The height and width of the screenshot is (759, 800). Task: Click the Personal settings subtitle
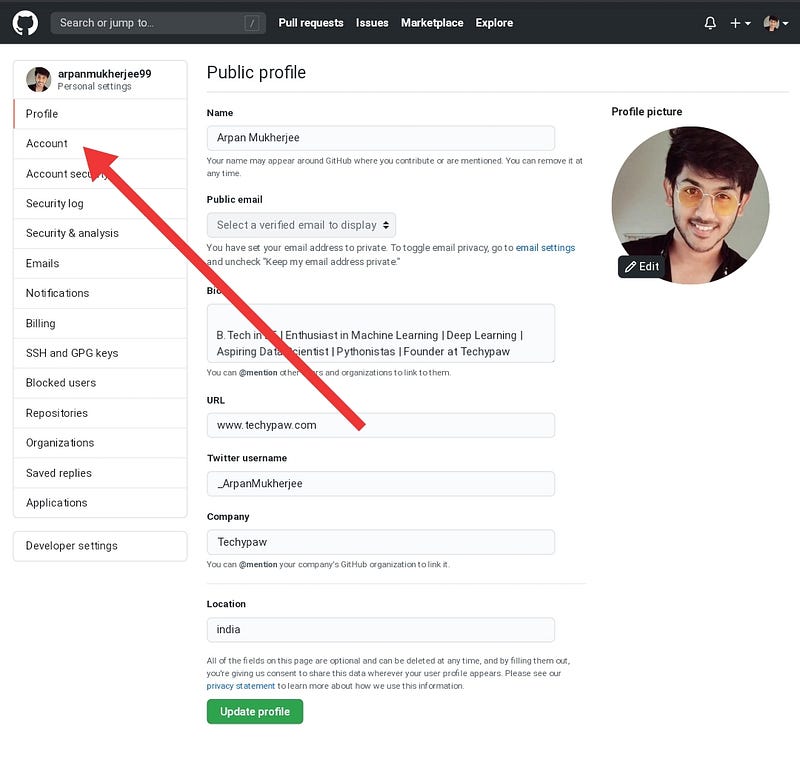[94, 86]
